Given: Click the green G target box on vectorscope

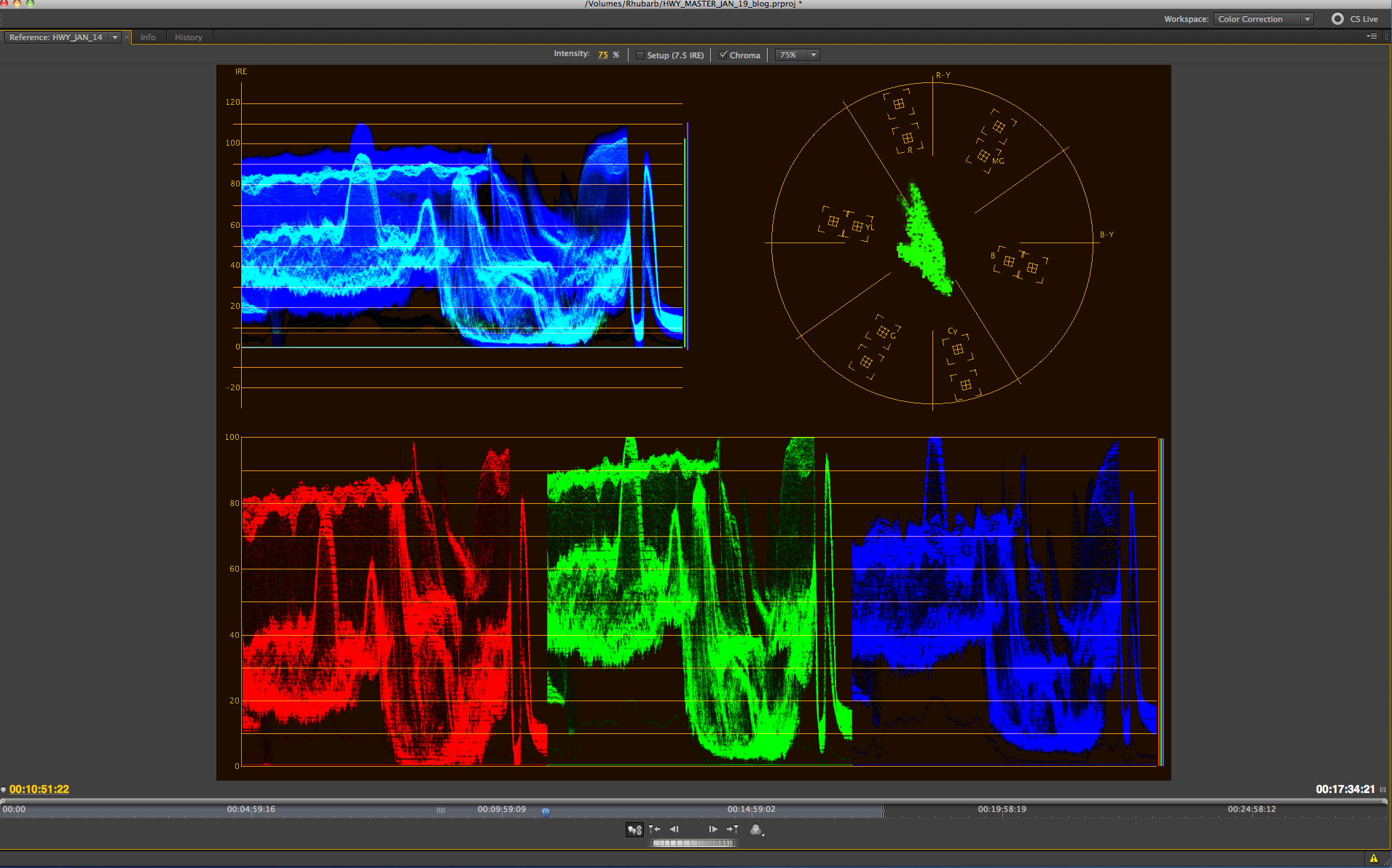Looking at the screenshot, I should click(x=883, y=332).
